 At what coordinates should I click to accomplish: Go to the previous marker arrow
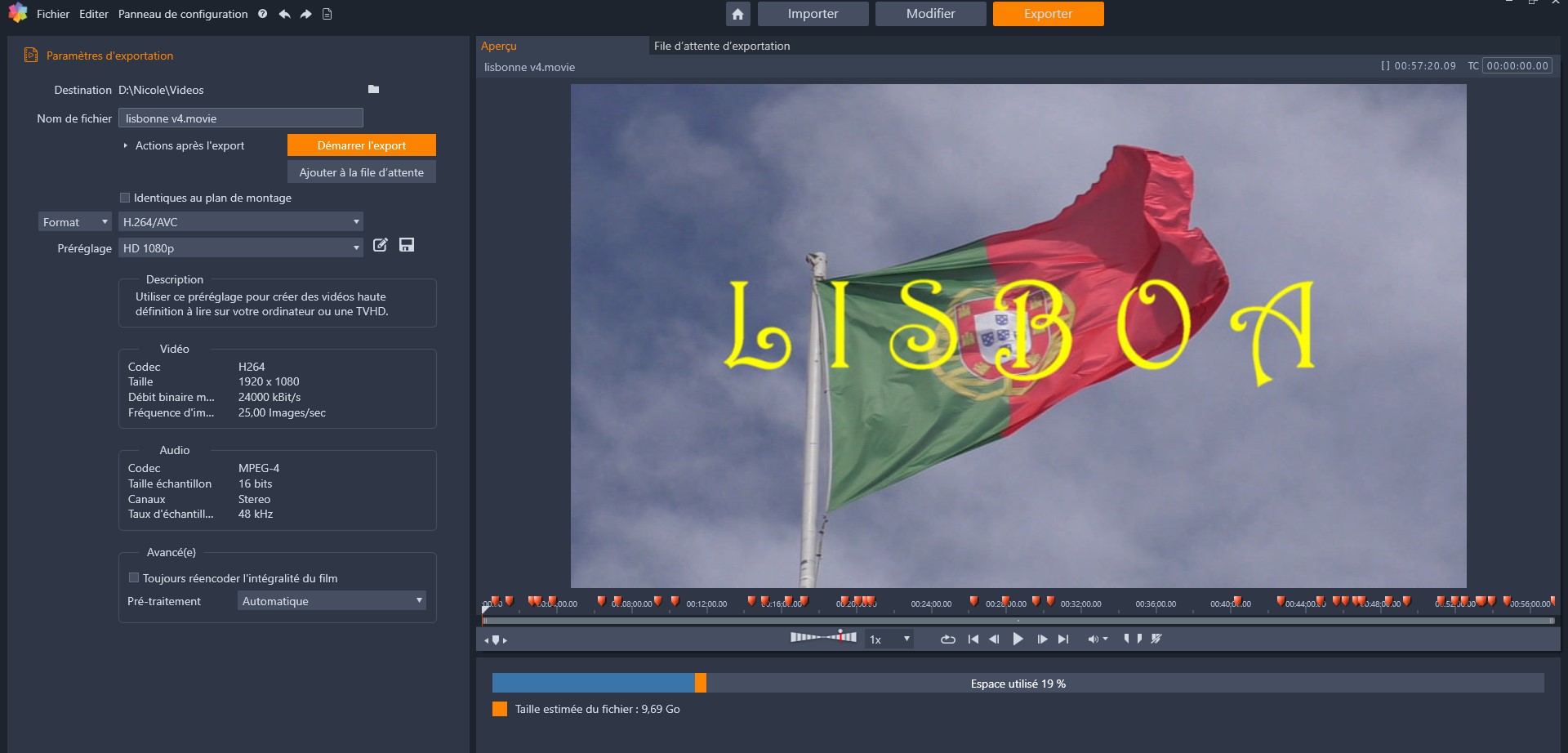click(x=487, y=640)
